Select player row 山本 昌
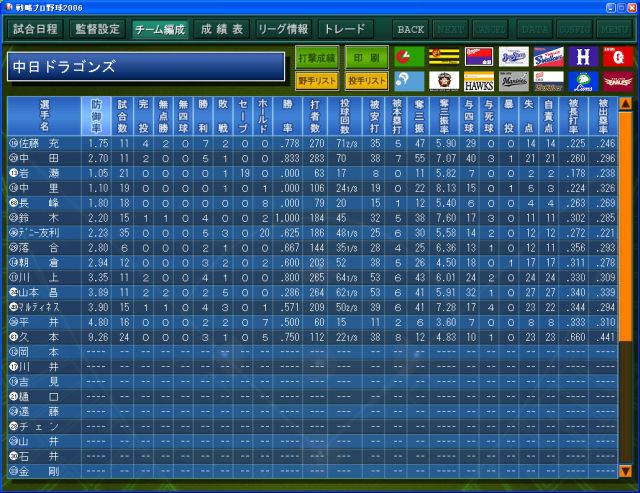640x493 pixels. pyautogui.click(x=312, y=292)
